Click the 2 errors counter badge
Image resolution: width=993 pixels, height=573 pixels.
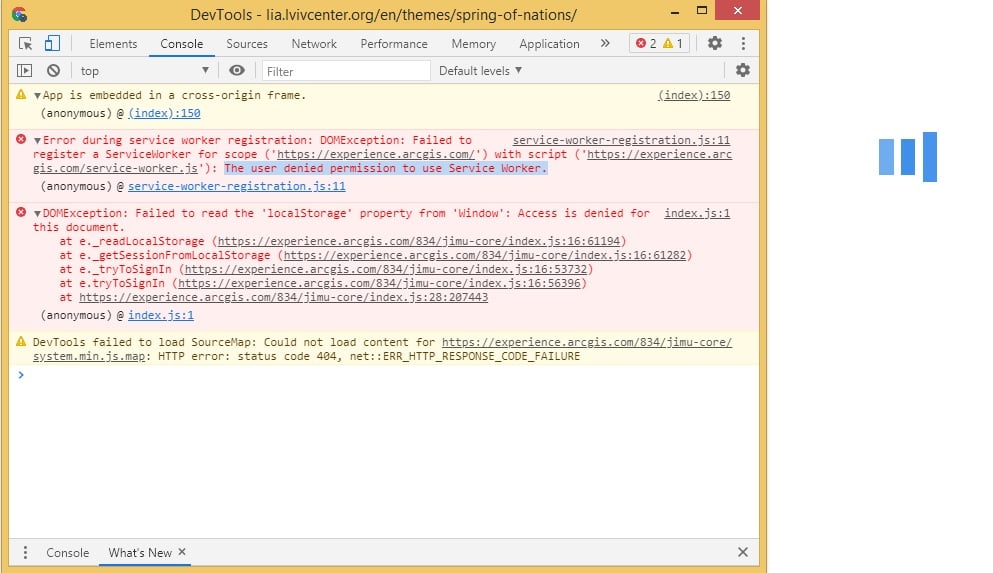click(x=646, y=43)
